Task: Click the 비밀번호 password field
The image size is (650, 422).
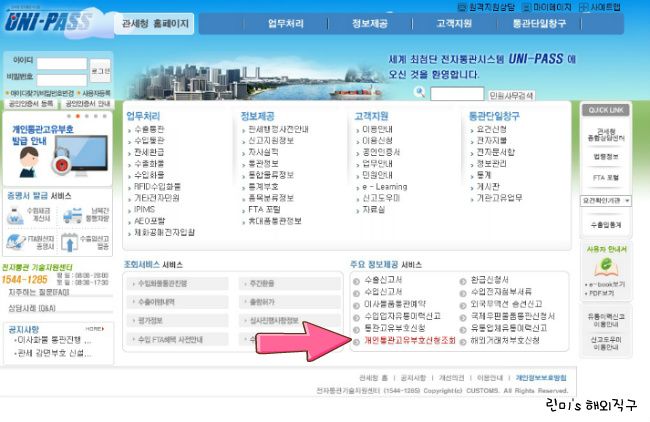Action: [62, 80]
